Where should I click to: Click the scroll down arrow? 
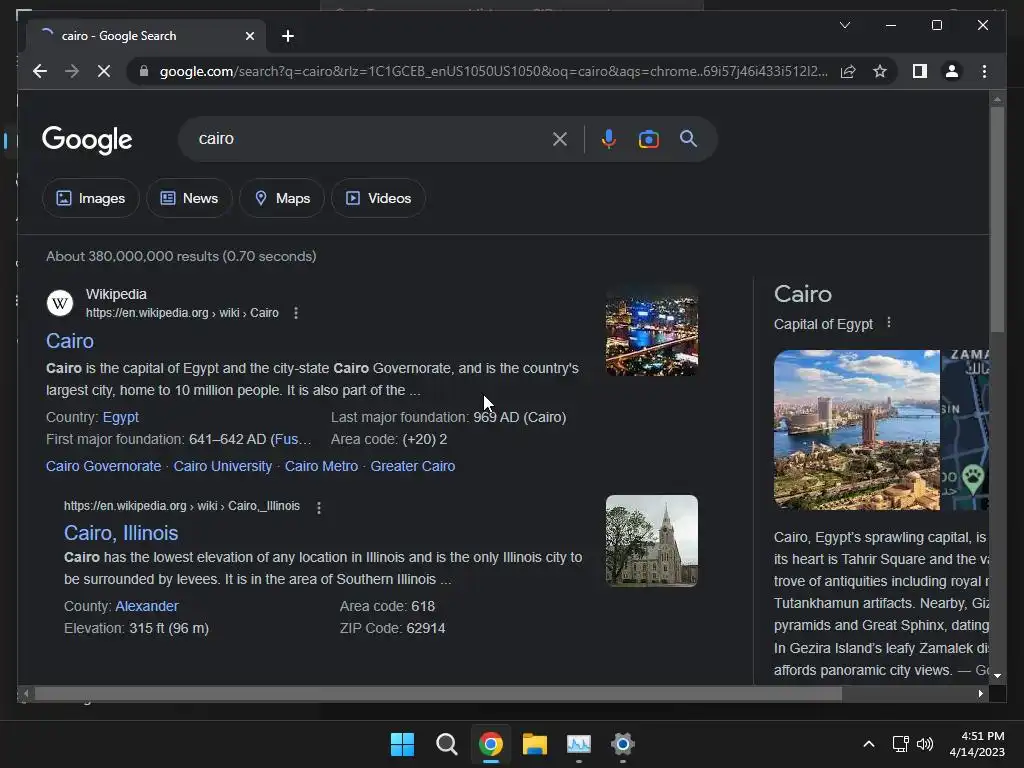997,676
